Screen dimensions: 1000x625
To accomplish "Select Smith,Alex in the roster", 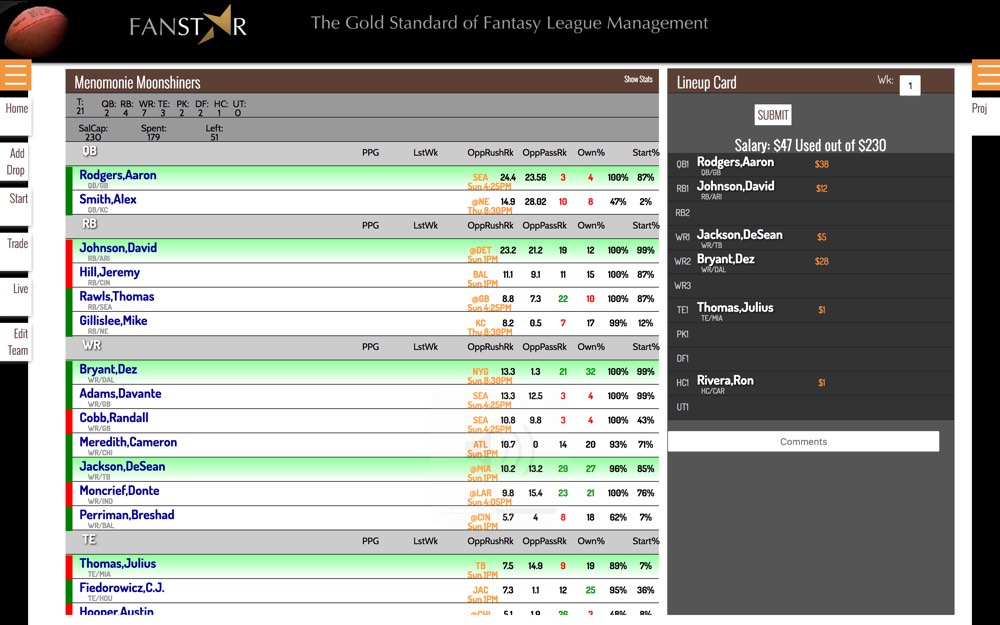I will coord(108,199).
